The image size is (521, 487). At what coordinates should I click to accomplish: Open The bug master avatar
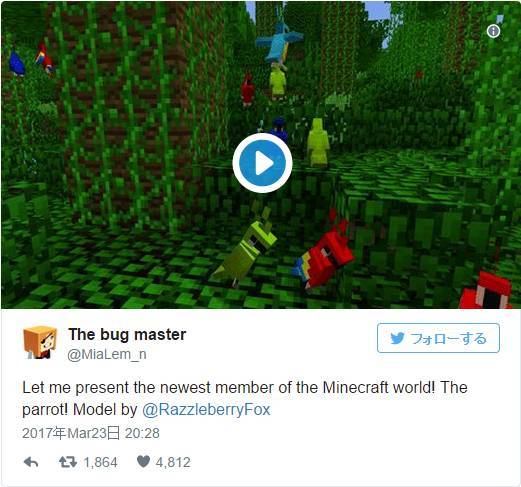click(40, 342)
